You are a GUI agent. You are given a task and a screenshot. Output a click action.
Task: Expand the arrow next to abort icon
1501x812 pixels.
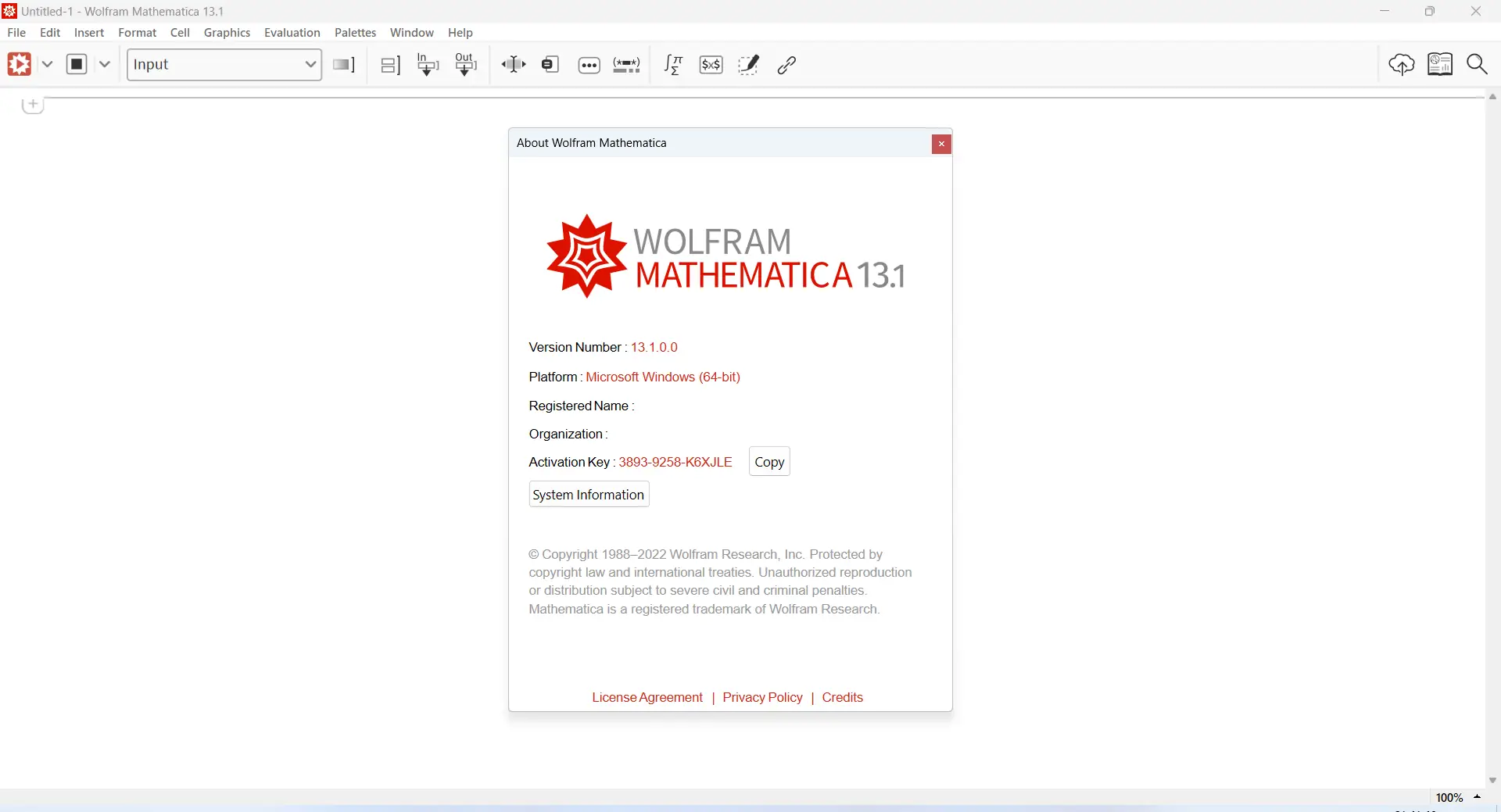[105, 65]
